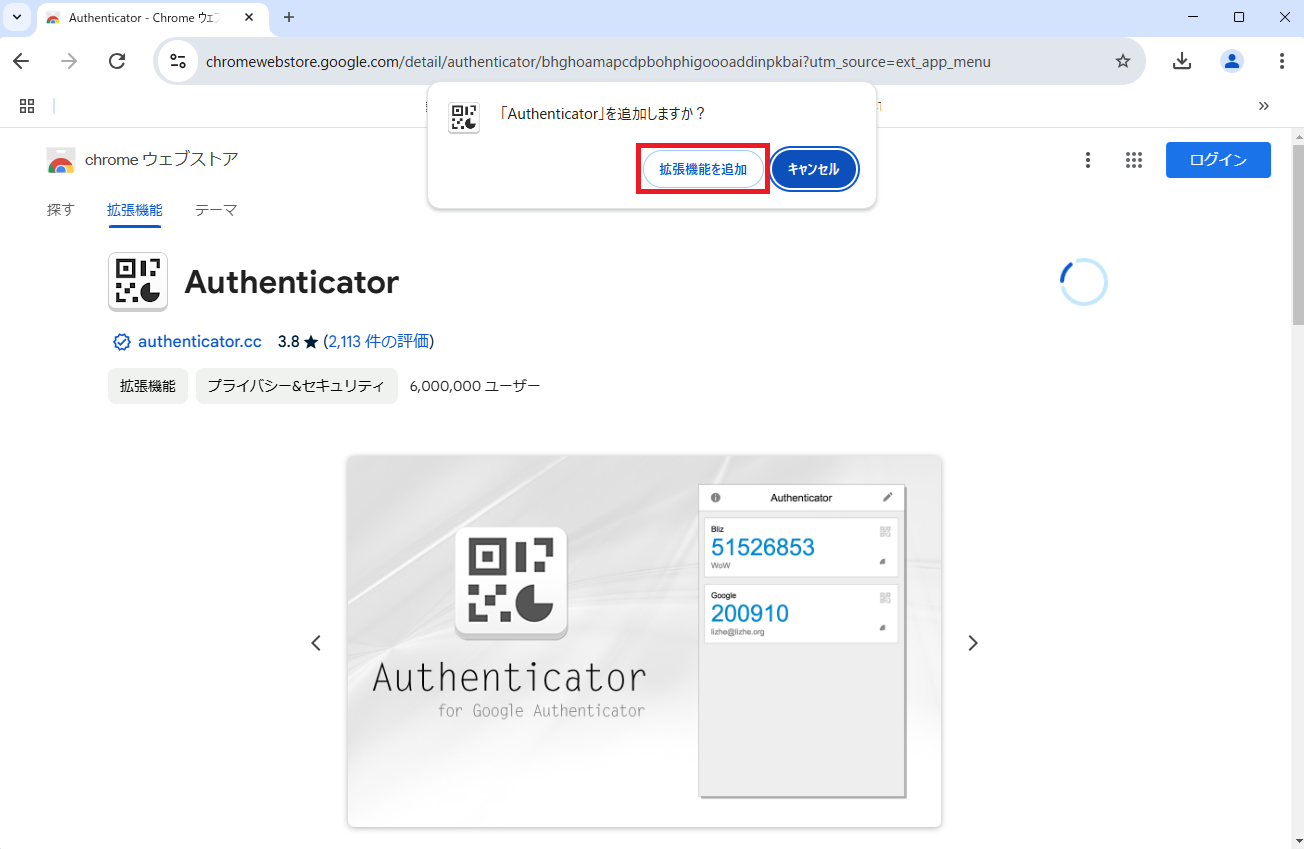Switch to the テーマ tab

pyautogui.click(x=216, y=210)
